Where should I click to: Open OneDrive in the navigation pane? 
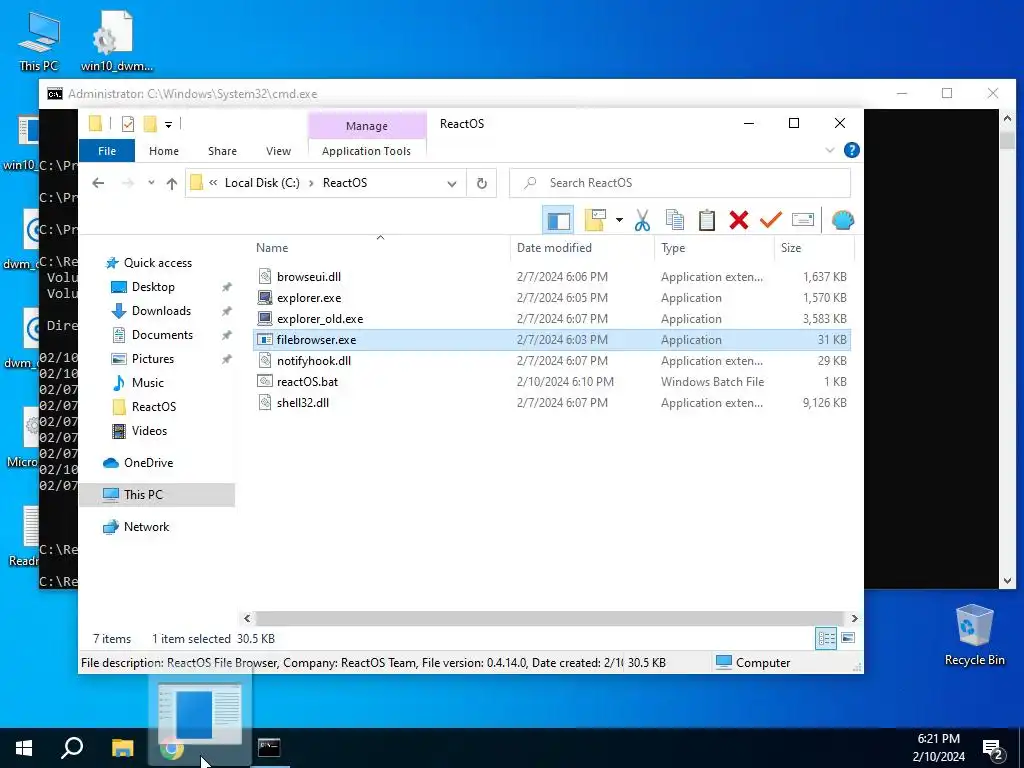pyautogui.click(x=148, y=462)
